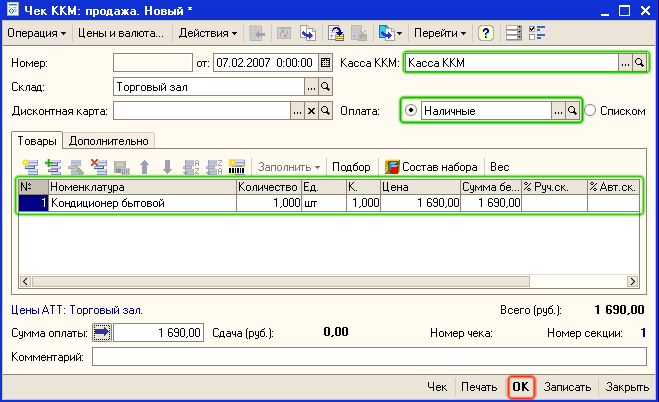
Task: Click ellipsis button for Дисконтная карта
Action: point(297,111)
